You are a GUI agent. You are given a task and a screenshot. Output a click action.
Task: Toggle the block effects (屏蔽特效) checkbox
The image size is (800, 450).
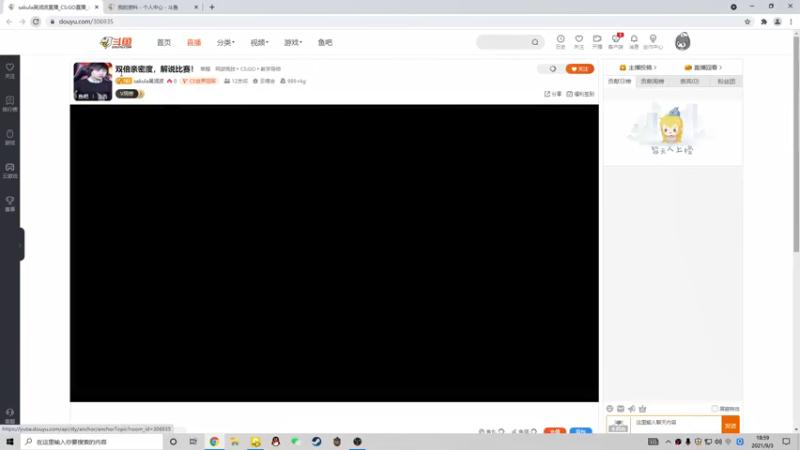point(714,409)
